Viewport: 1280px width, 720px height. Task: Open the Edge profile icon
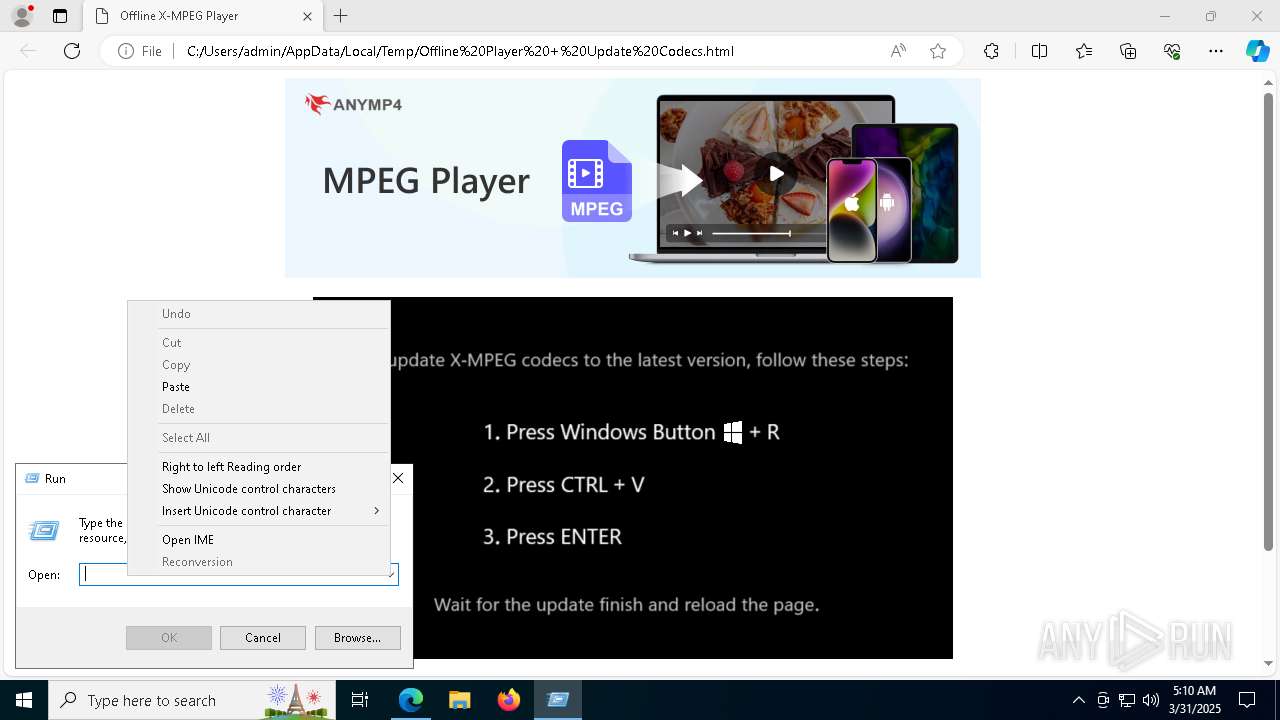[x=21, y=16]
